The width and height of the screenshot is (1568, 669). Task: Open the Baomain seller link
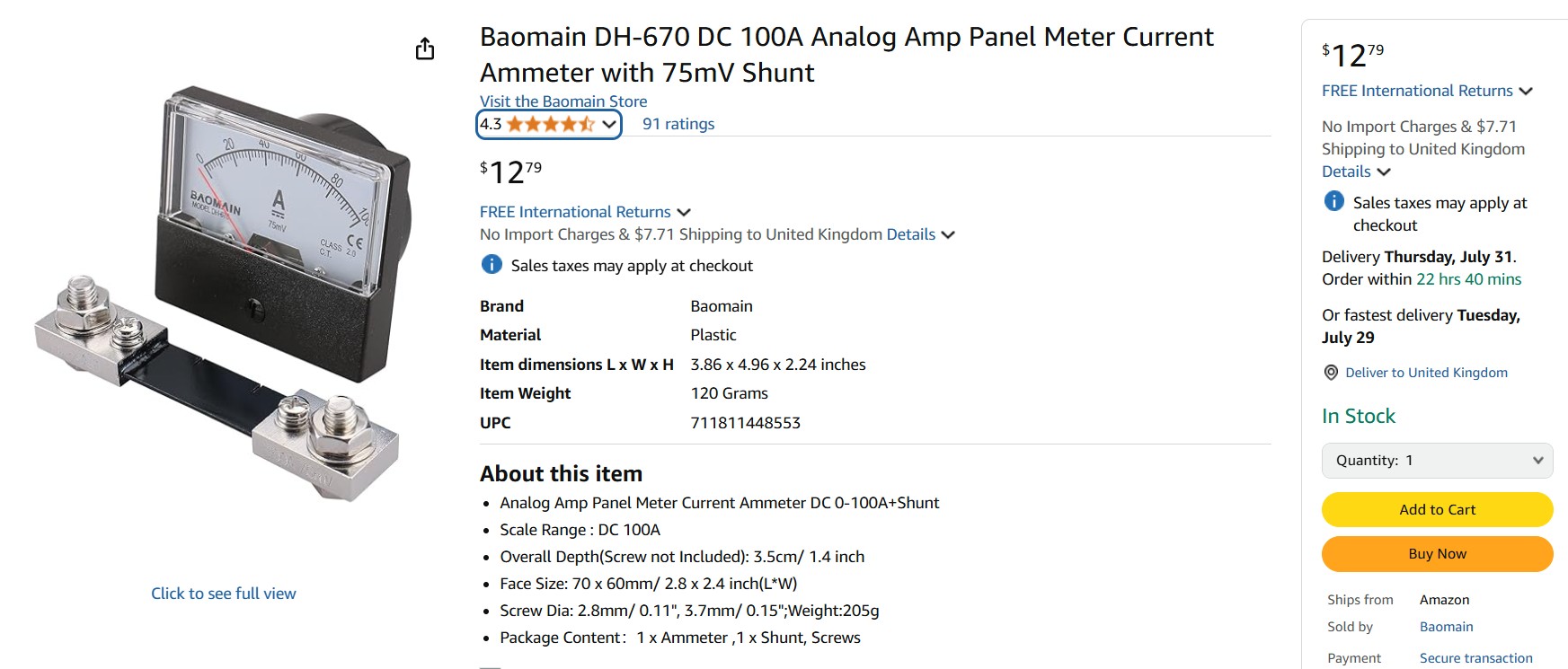coord(1446,627)
